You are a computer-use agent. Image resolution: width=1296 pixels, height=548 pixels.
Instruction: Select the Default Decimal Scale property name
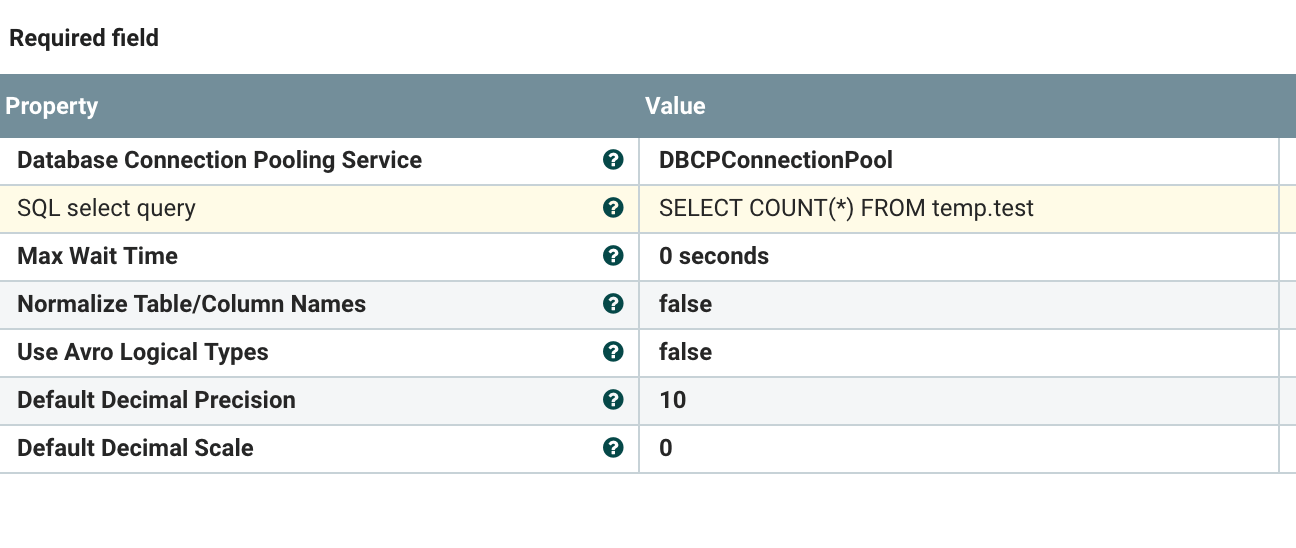[x=135, y=448]
